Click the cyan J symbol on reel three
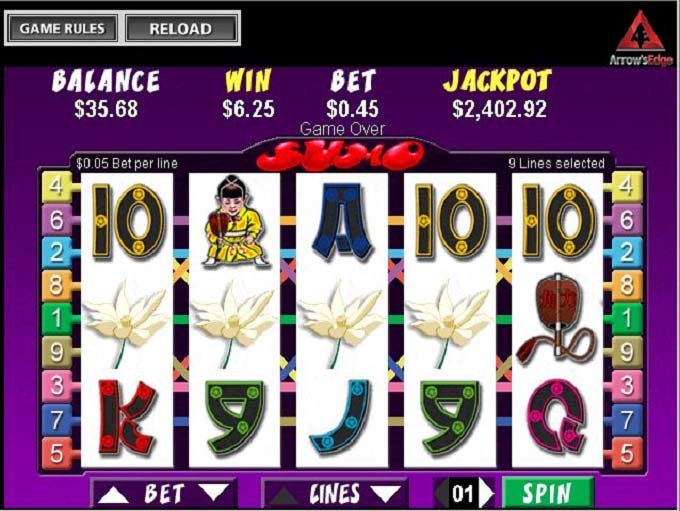The height and width of the screenshot is (511, 680). (x=341, y=418)
